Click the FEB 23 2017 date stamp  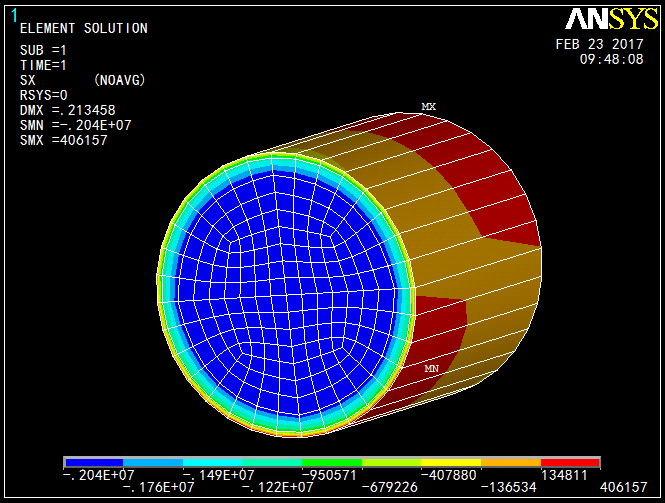tap(599, 45)
